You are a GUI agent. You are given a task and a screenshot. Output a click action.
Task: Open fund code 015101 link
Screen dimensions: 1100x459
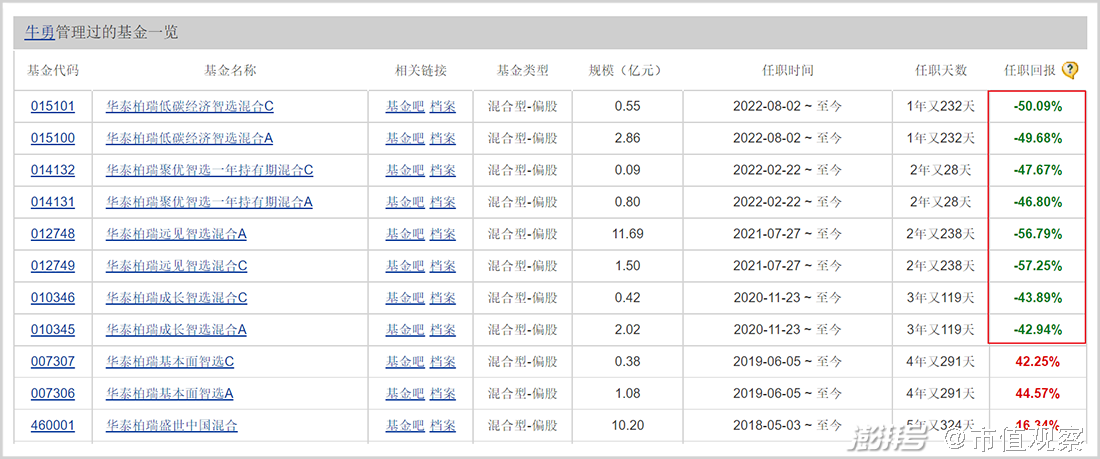click(x=53, y=107)
